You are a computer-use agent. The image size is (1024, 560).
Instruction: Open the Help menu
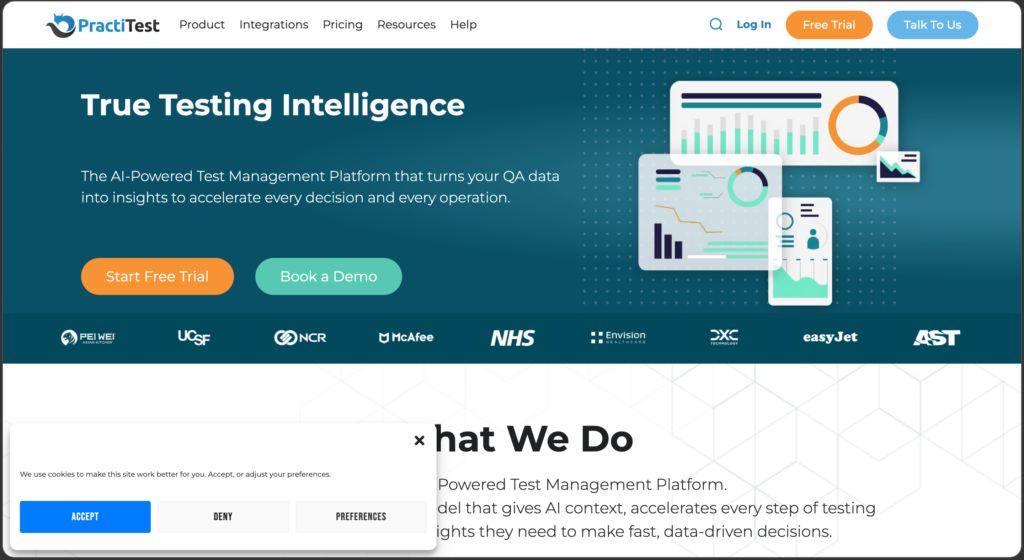[x=463, y=24]
